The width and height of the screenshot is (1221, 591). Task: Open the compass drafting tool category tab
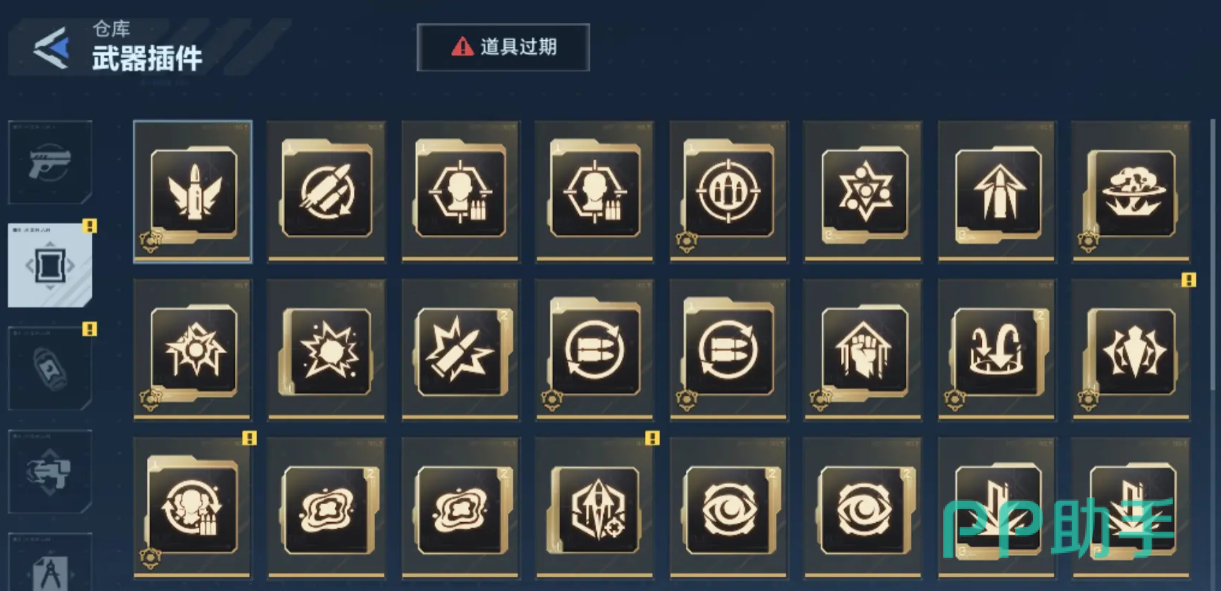click(50, 562)
